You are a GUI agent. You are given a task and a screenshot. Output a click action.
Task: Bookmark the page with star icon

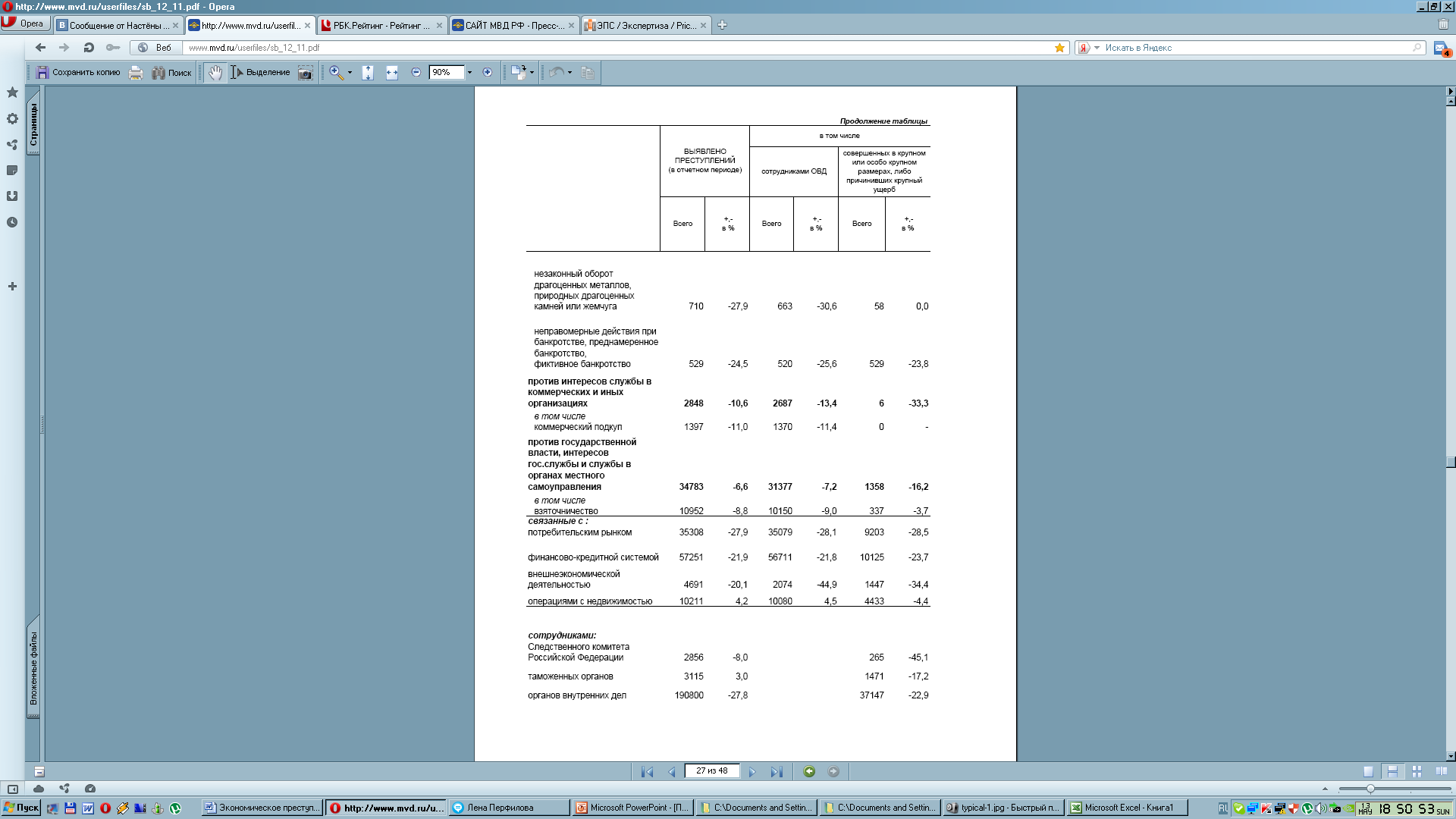coord(1059,47)
